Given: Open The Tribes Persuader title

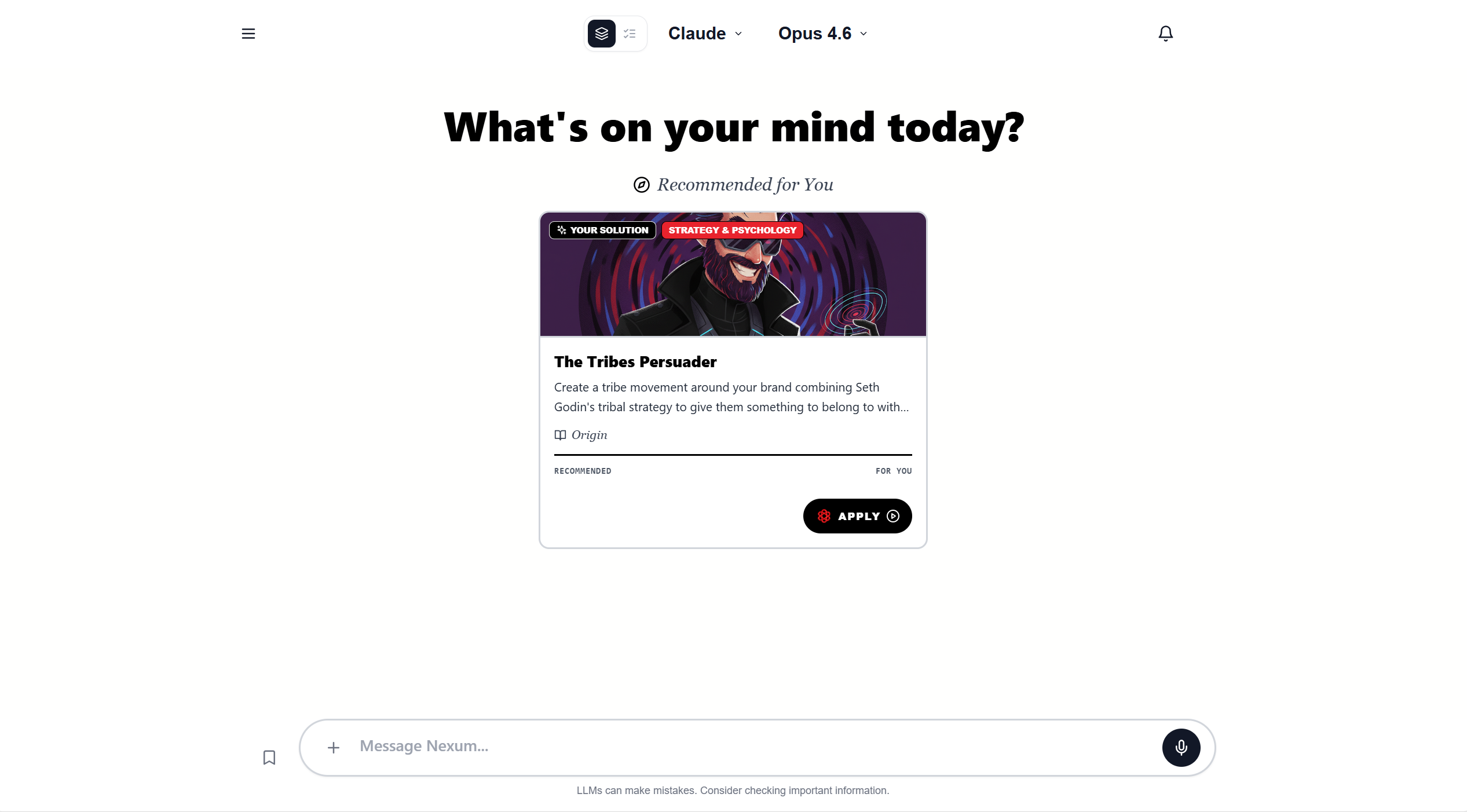Looking at the screenshot, I should [635, 362].
